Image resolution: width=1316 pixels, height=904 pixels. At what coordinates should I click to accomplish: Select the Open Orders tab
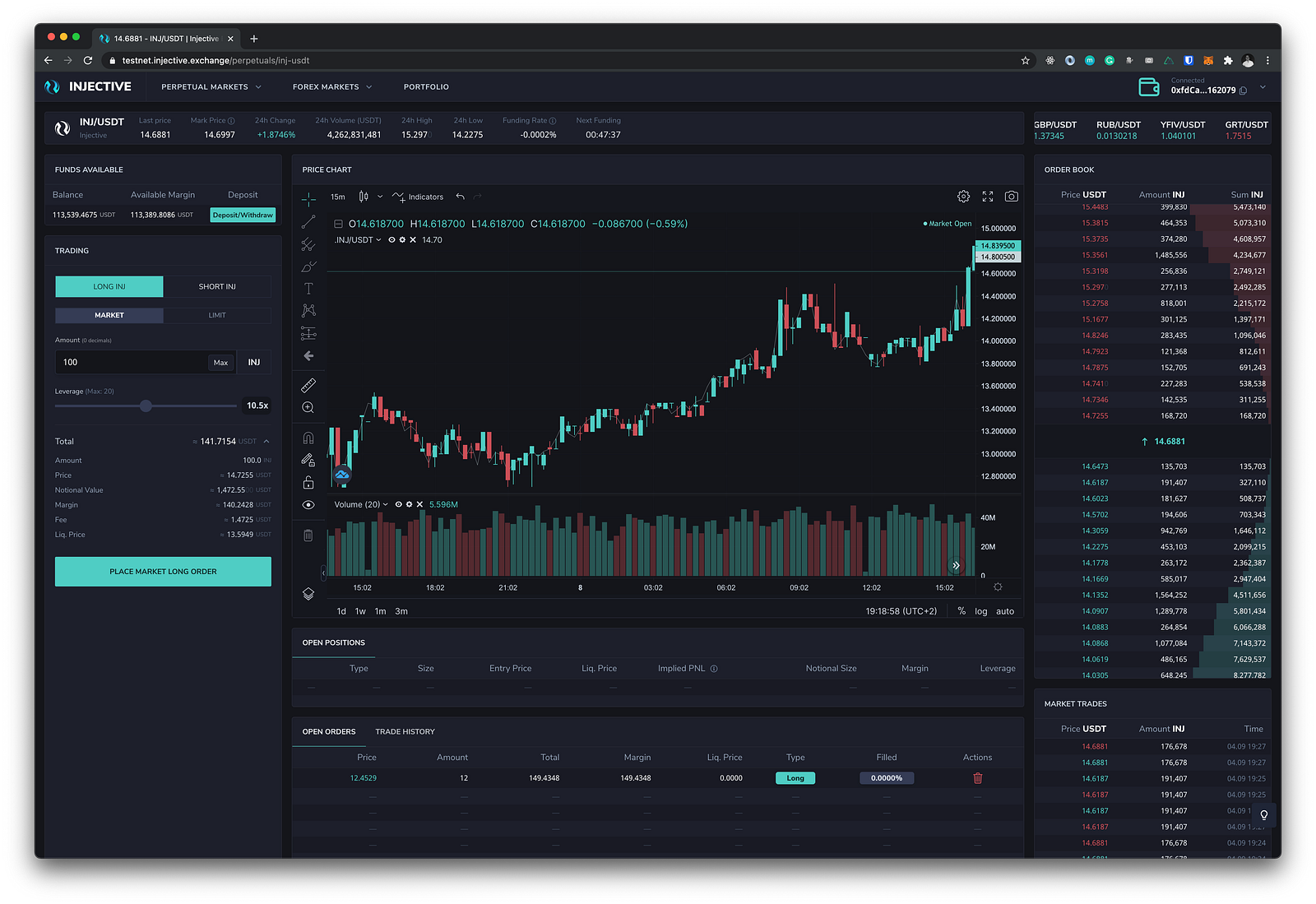329,732
